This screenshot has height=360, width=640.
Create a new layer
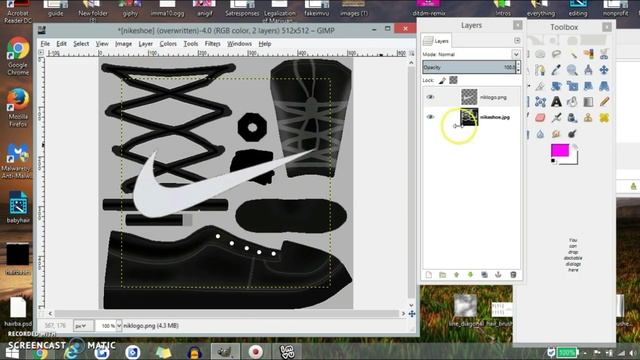point(429,275)
